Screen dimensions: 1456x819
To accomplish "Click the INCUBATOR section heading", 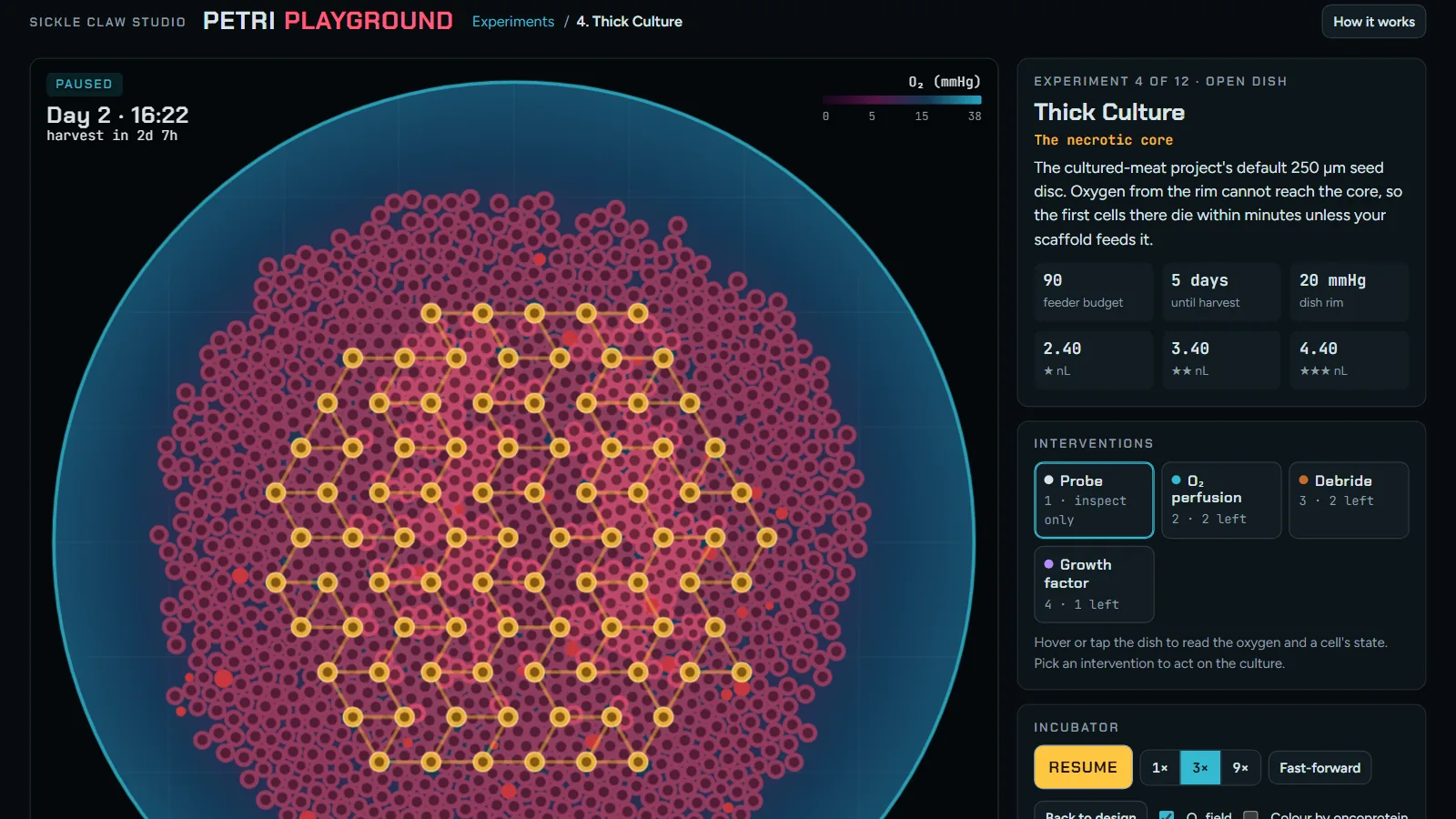I will pos(1077,728).
